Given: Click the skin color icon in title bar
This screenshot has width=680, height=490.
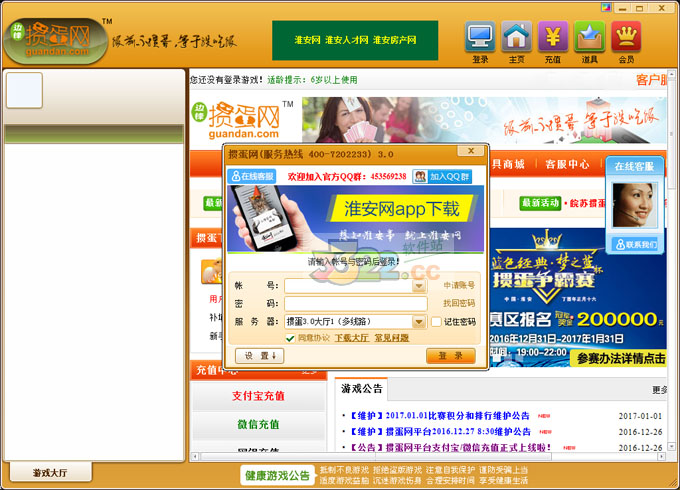Looking at the screenshot, I should pyautogui.click(x=606, y=7).
